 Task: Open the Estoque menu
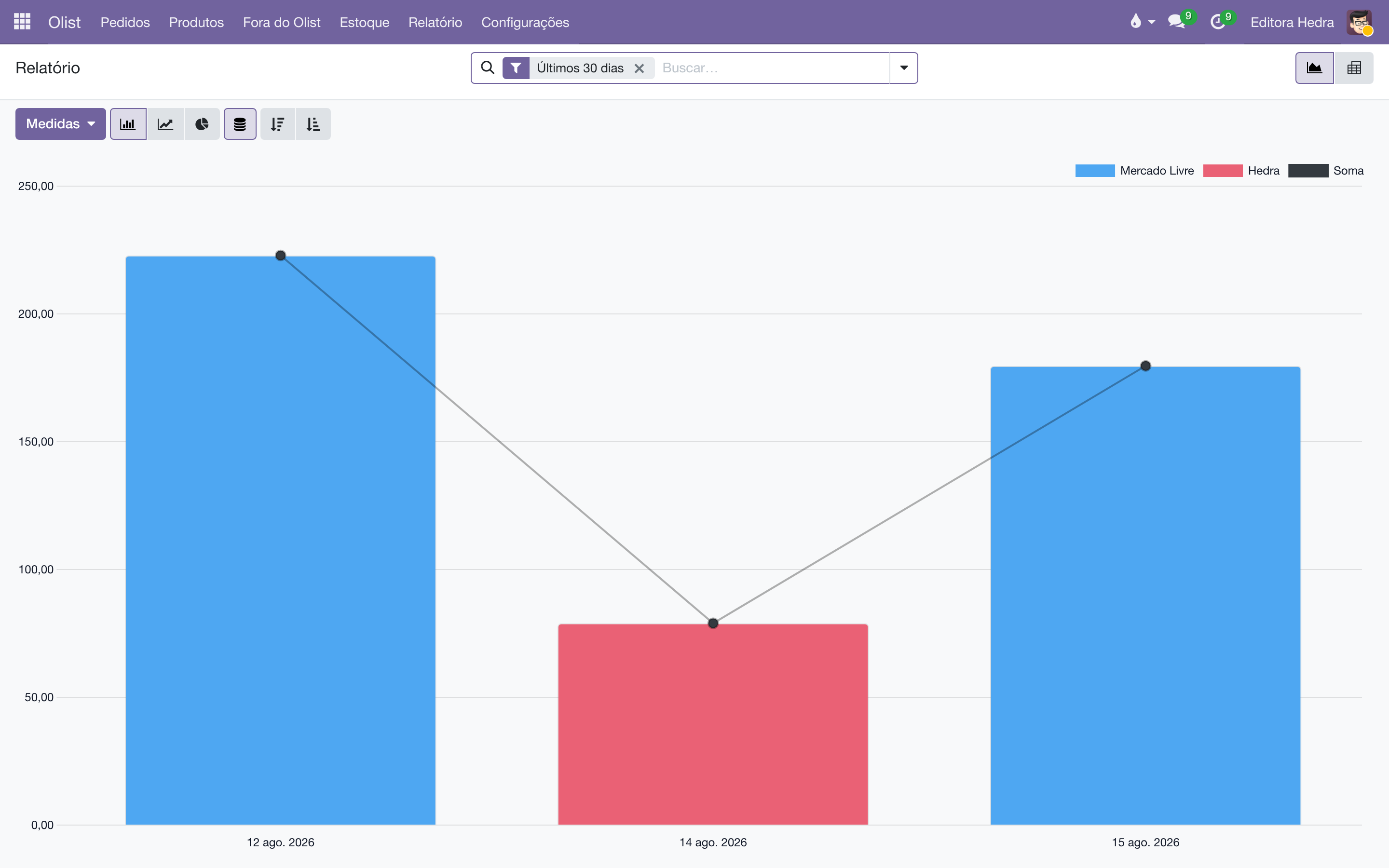pos(365,22)
